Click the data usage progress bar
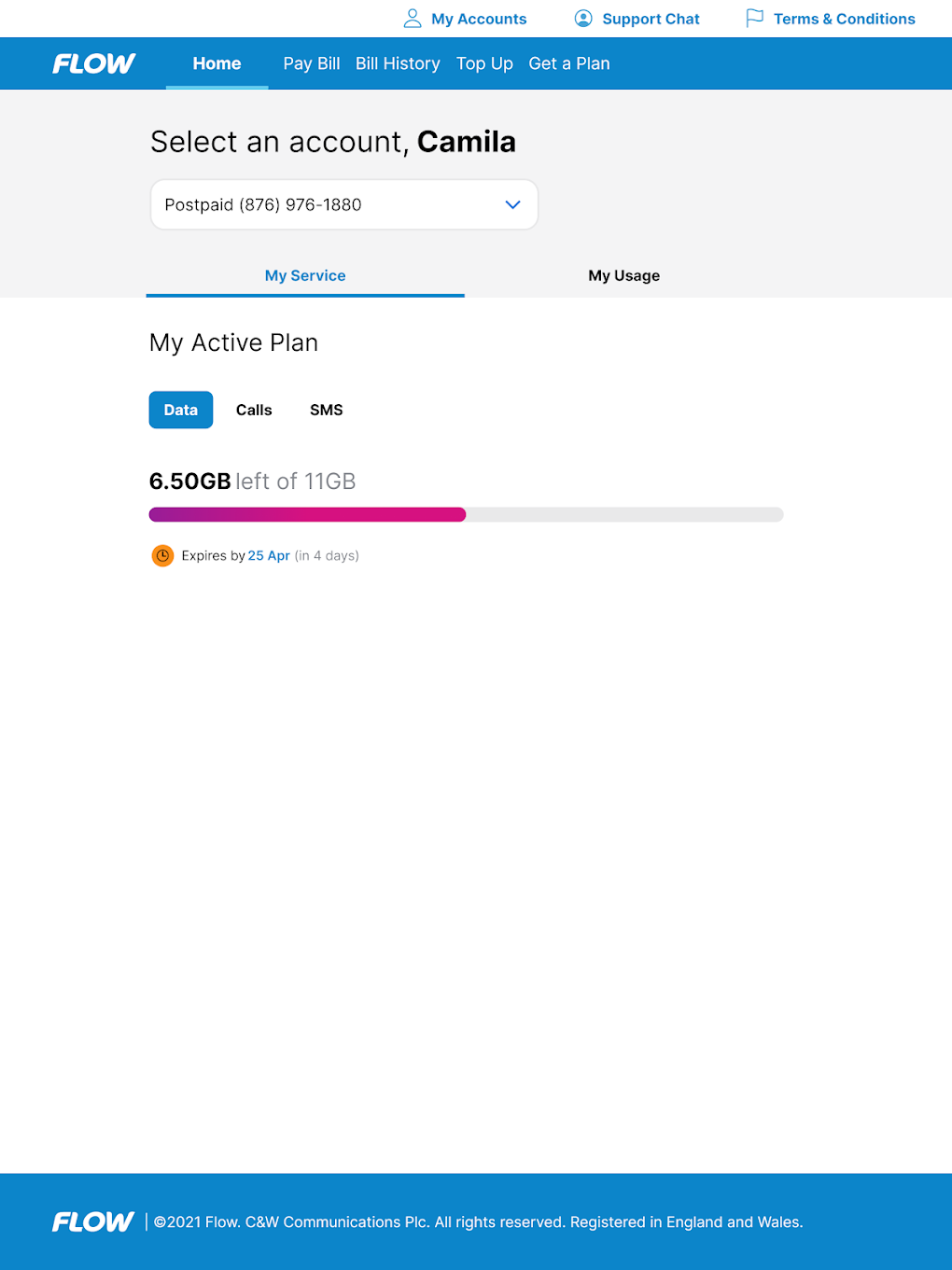This screenshot has height=1270, width=952. [466, 514]
